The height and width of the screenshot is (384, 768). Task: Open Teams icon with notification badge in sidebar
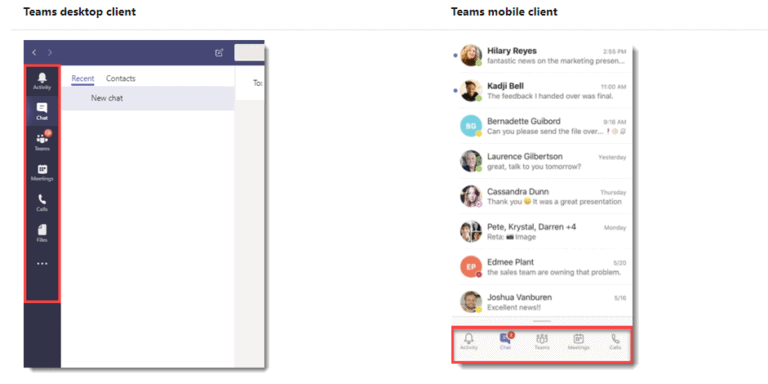42,142
